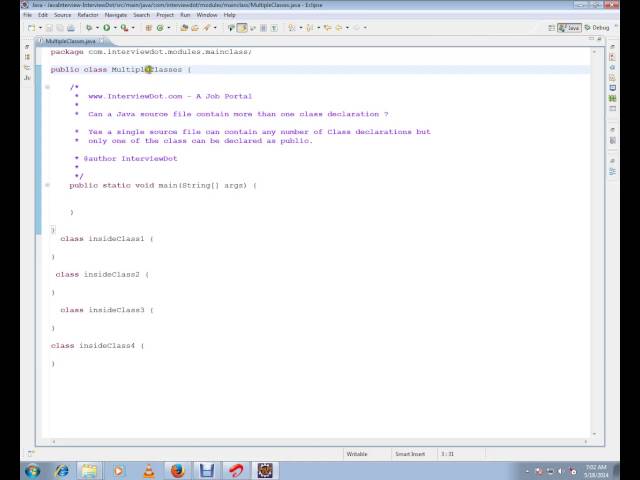Click the Ju JUnit view icon on left trim
This screenshot has height=480, width=640.
pyautogui.click(x=27, y=78)
